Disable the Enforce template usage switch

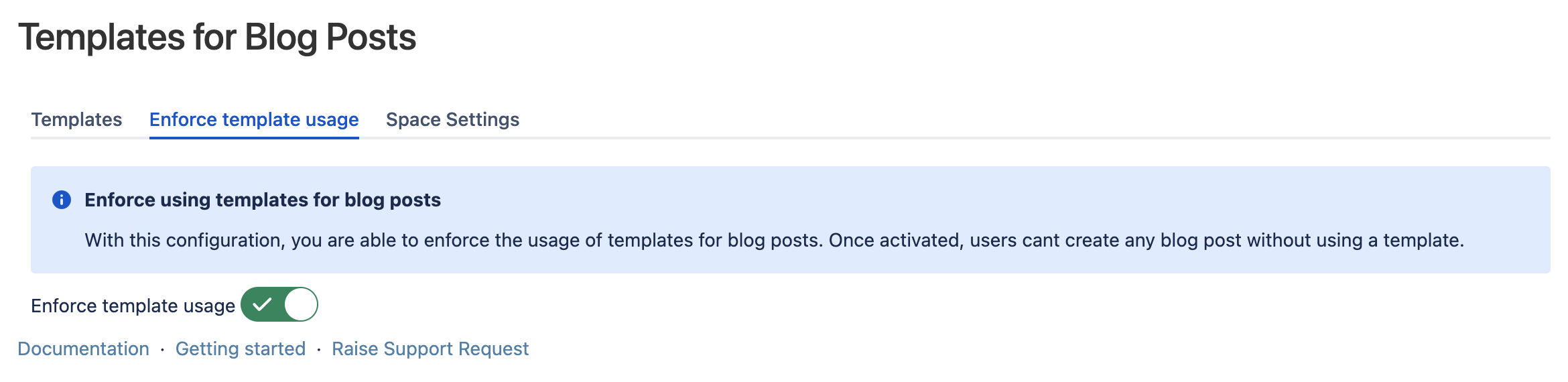click(x=279, y=305)
